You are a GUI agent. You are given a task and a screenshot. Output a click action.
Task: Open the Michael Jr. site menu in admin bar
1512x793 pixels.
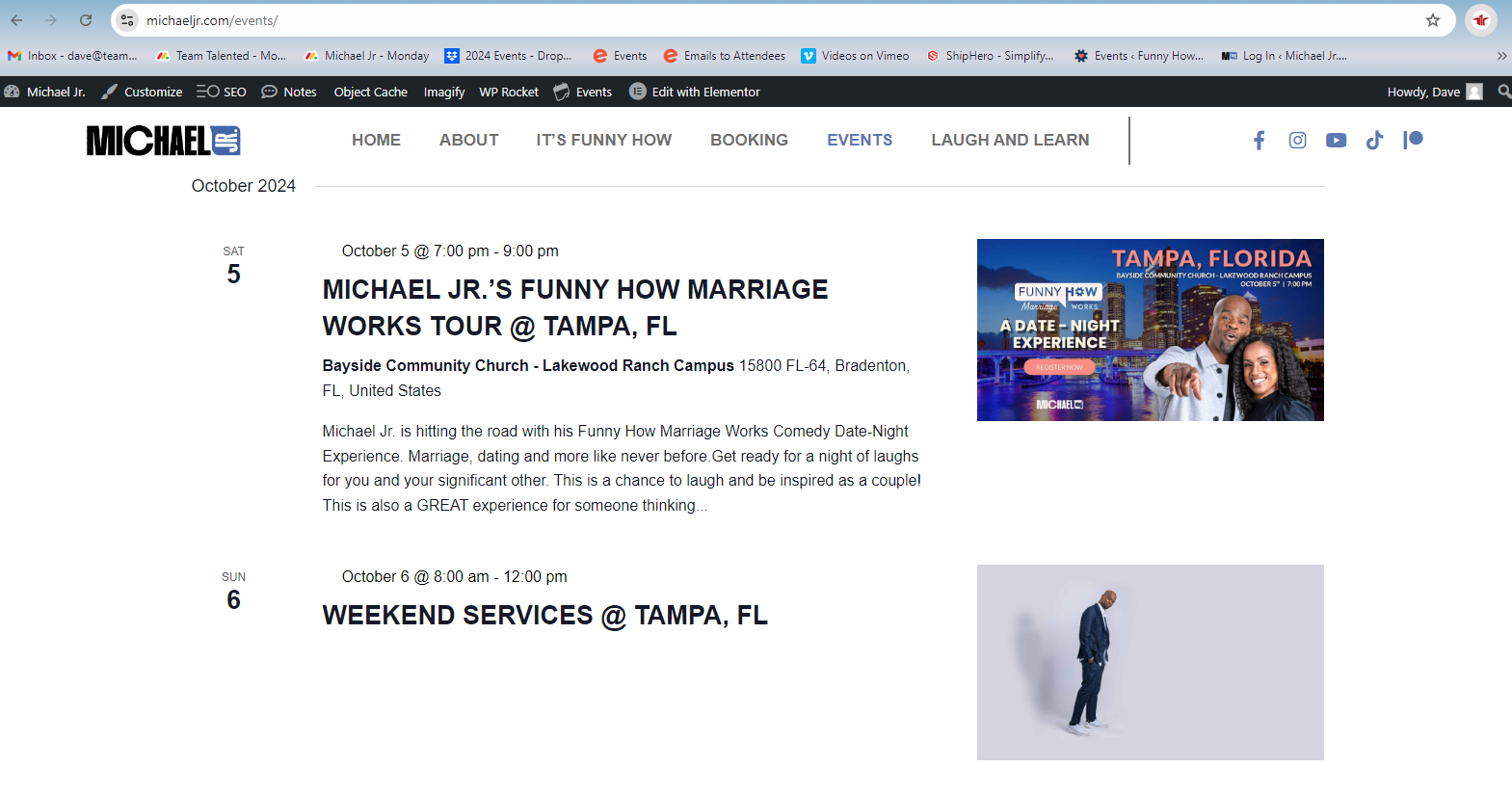point(45,92)
